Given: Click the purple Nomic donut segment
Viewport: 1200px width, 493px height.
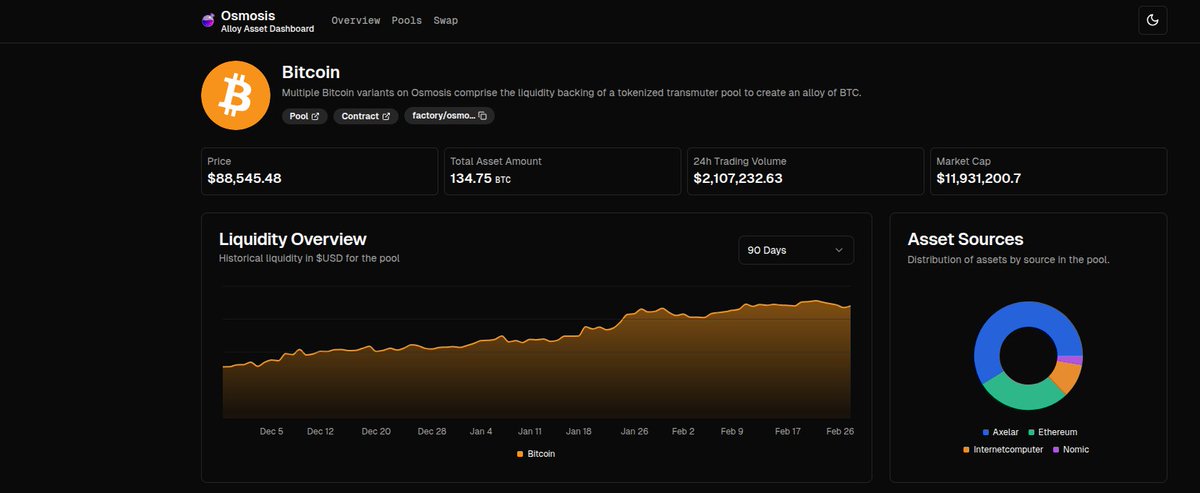Looking at the screenshot, I should pyautogui.click(x=1071, y=360).
